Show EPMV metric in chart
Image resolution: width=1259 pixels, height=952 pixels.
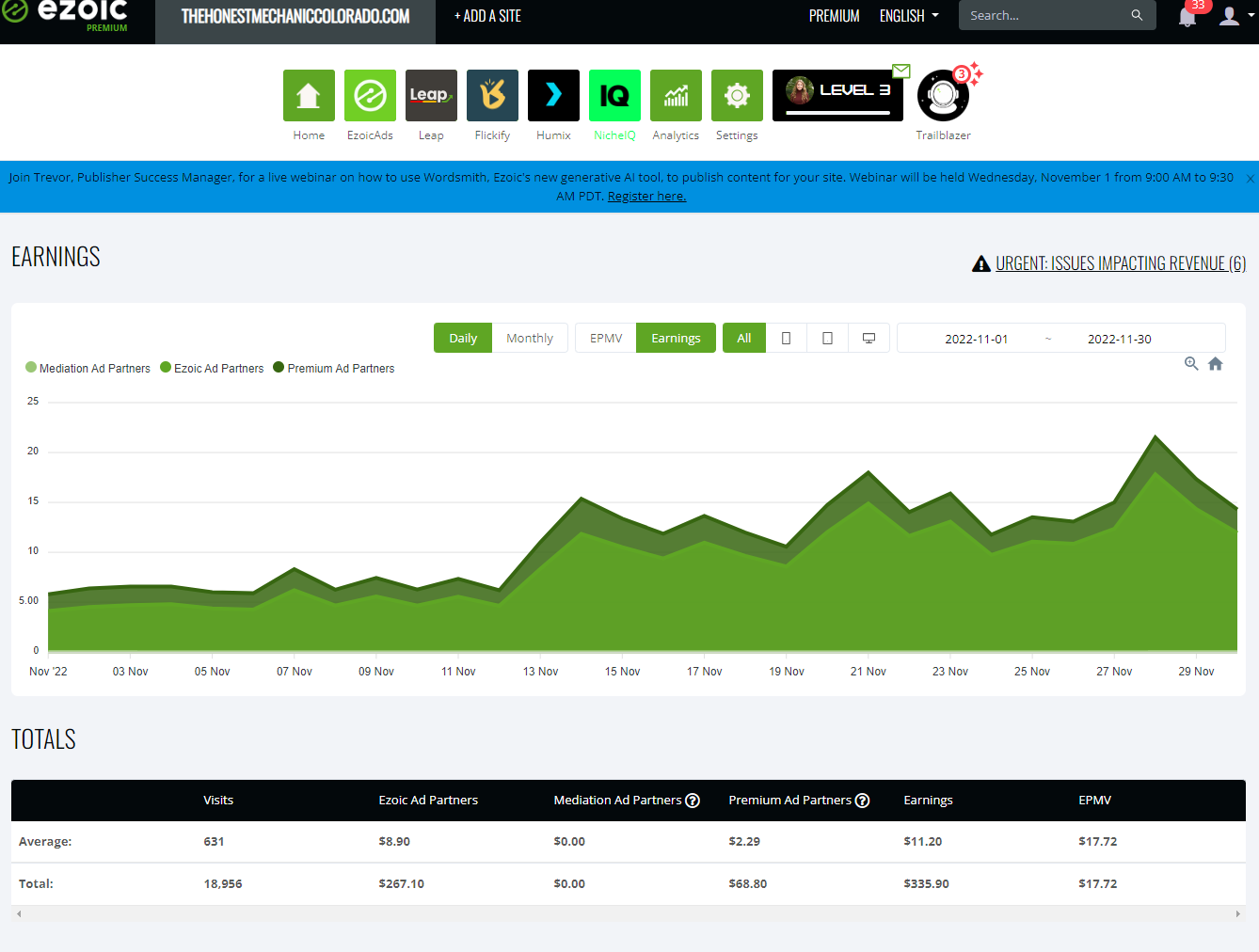coord(606,338)
